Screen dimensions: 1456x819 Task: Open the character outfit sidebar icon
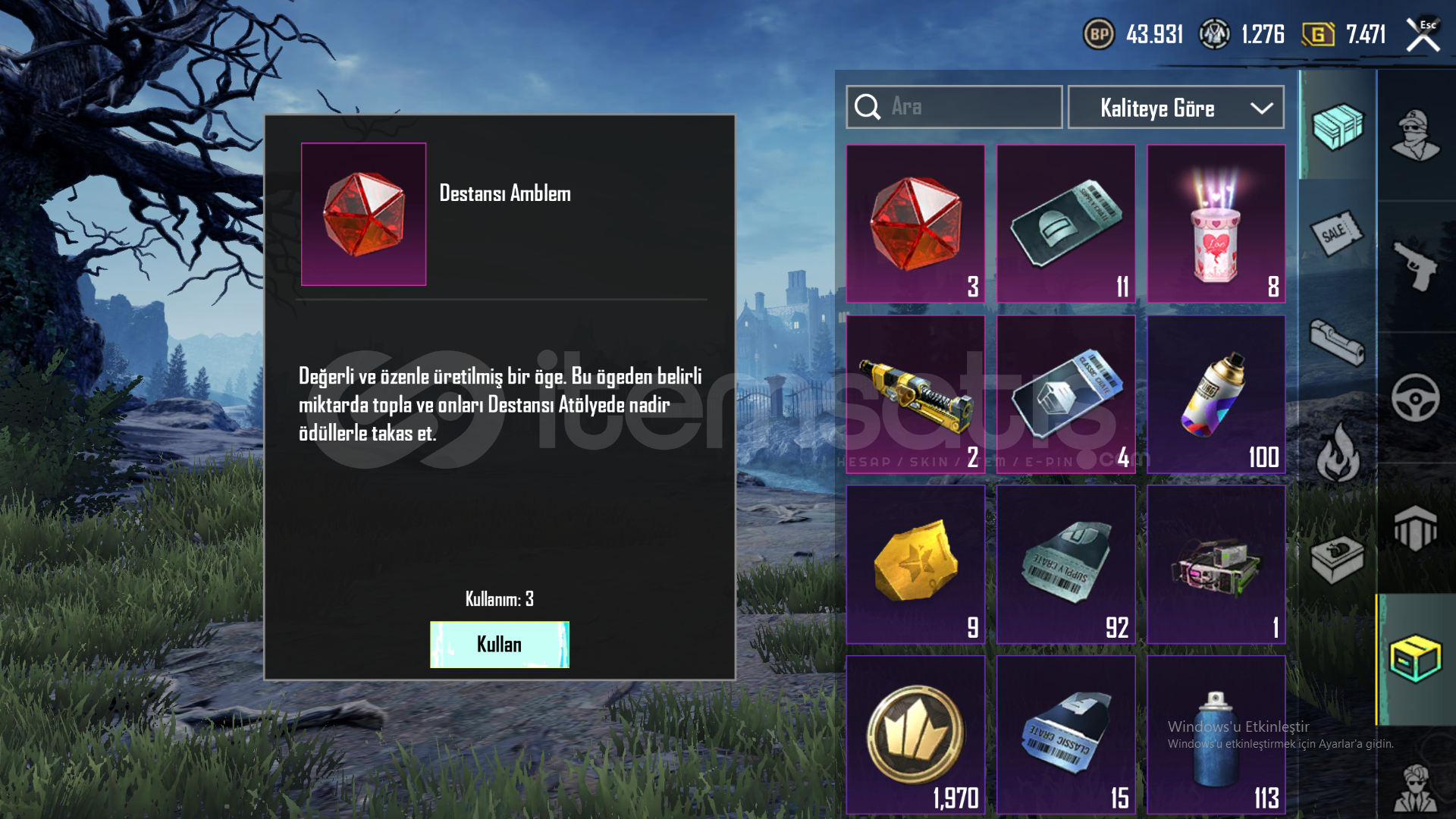1415,135
